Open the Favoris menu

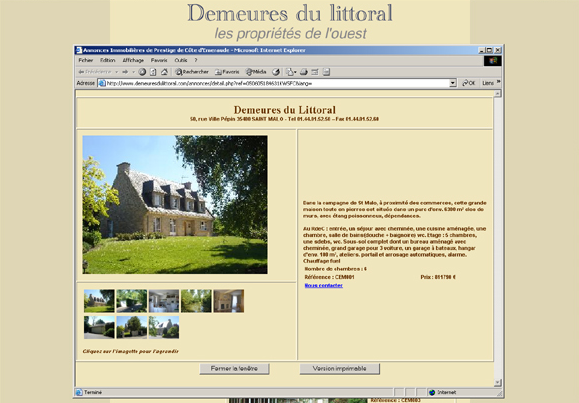coord(159,60)
